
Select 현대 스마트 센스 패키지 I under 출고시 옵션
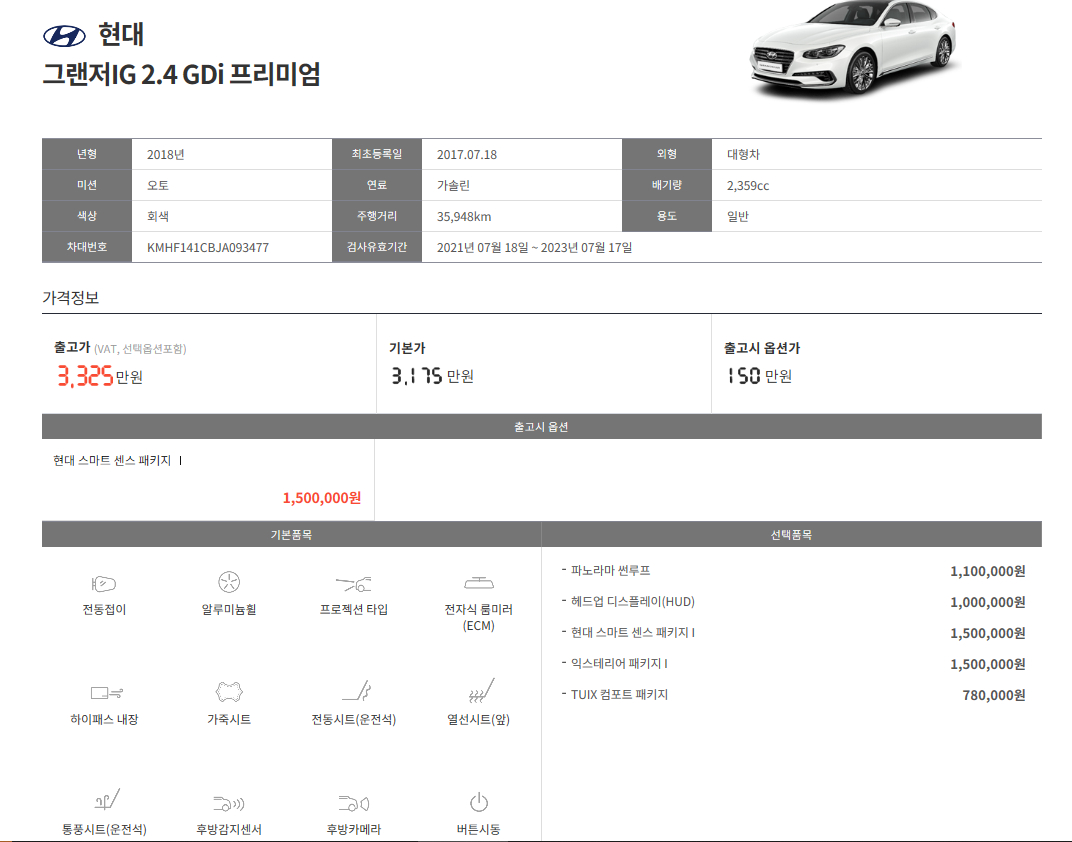pyautogui.click(x=118, y=461)
